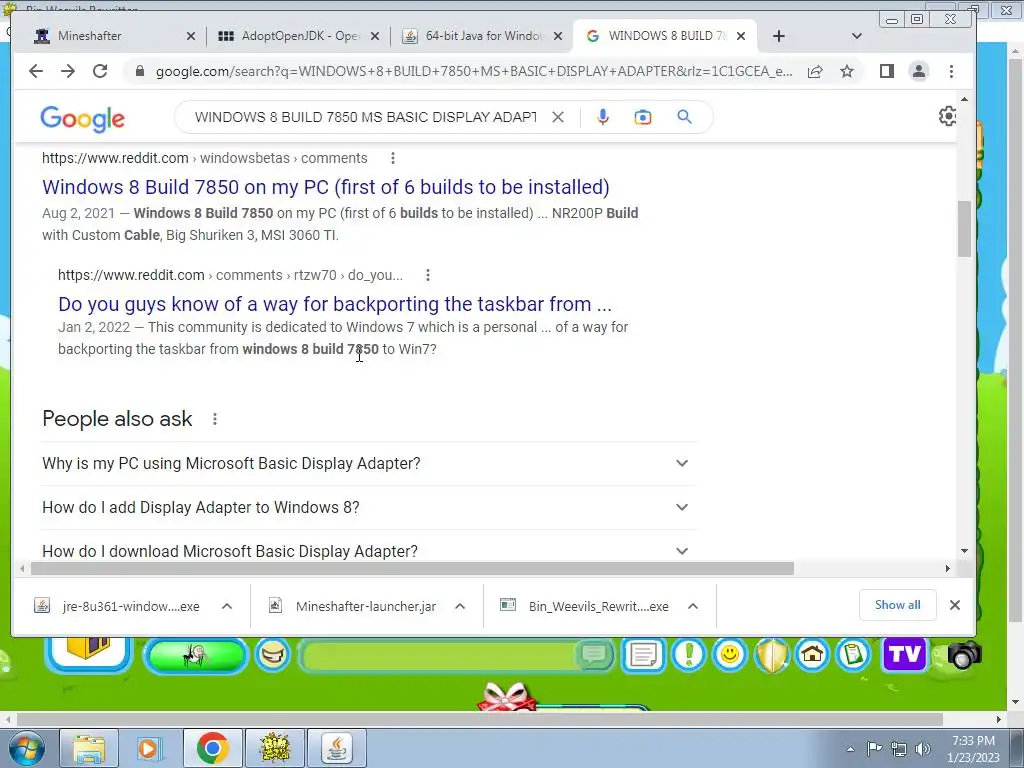Open a new Chrome tab

point(778,36)
